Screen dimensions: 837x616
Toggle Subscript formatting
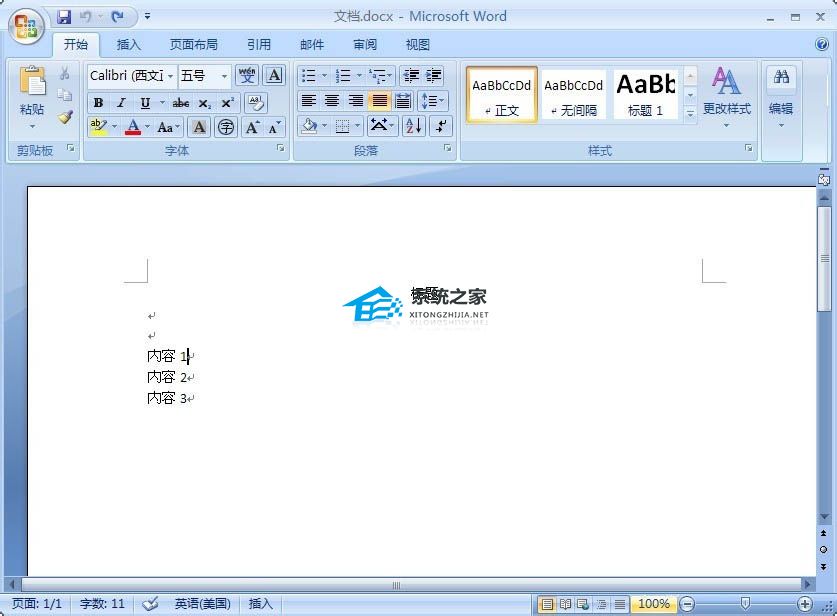[204, 102]
